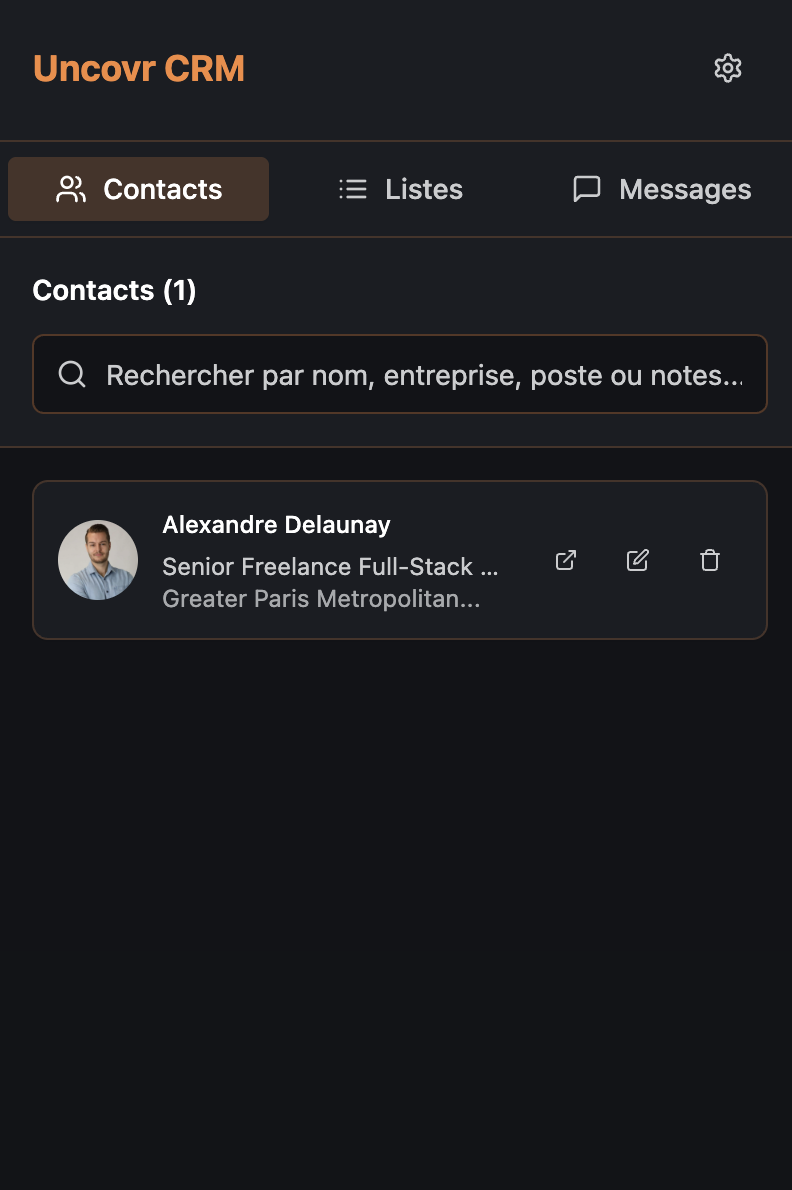Click the speech bubble icon beside Messages
Image resolution: width=792 pixels, height=1190 pixels.
pyautogui.click(x=587, y=189)
